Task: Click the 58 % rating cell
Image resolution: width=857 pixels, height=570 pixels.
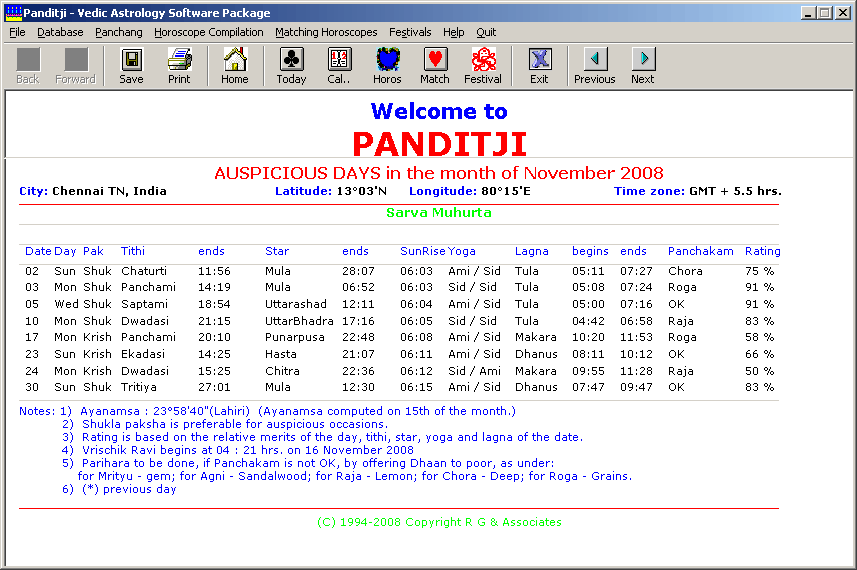Action: coord(760,338)
